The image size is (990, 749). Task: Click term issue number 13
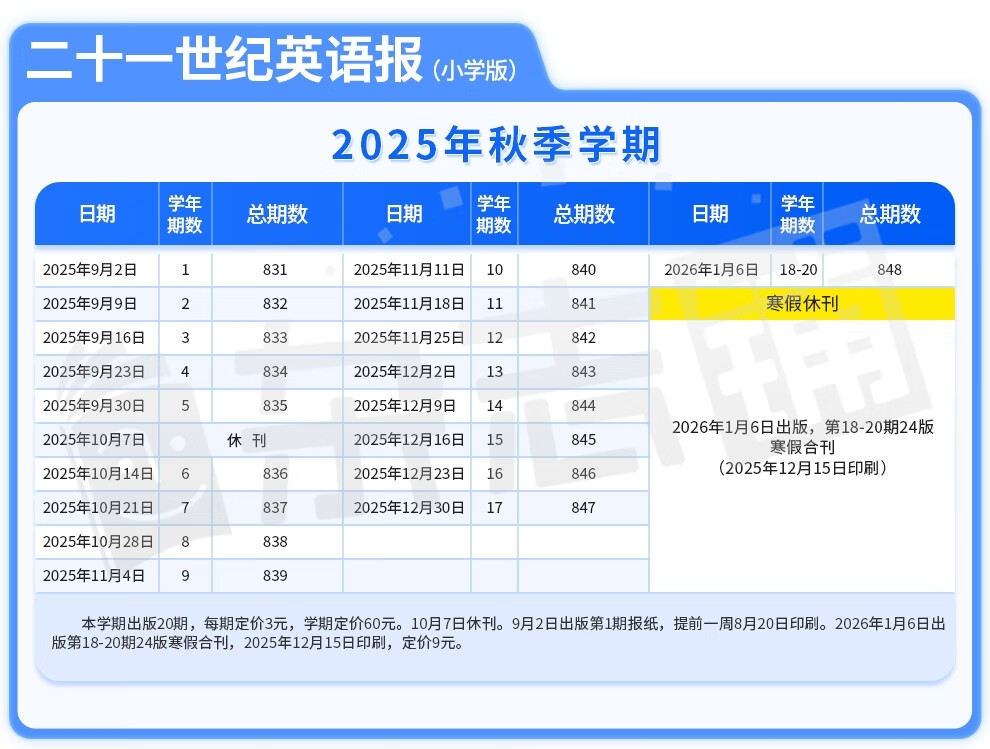point(494,372)
